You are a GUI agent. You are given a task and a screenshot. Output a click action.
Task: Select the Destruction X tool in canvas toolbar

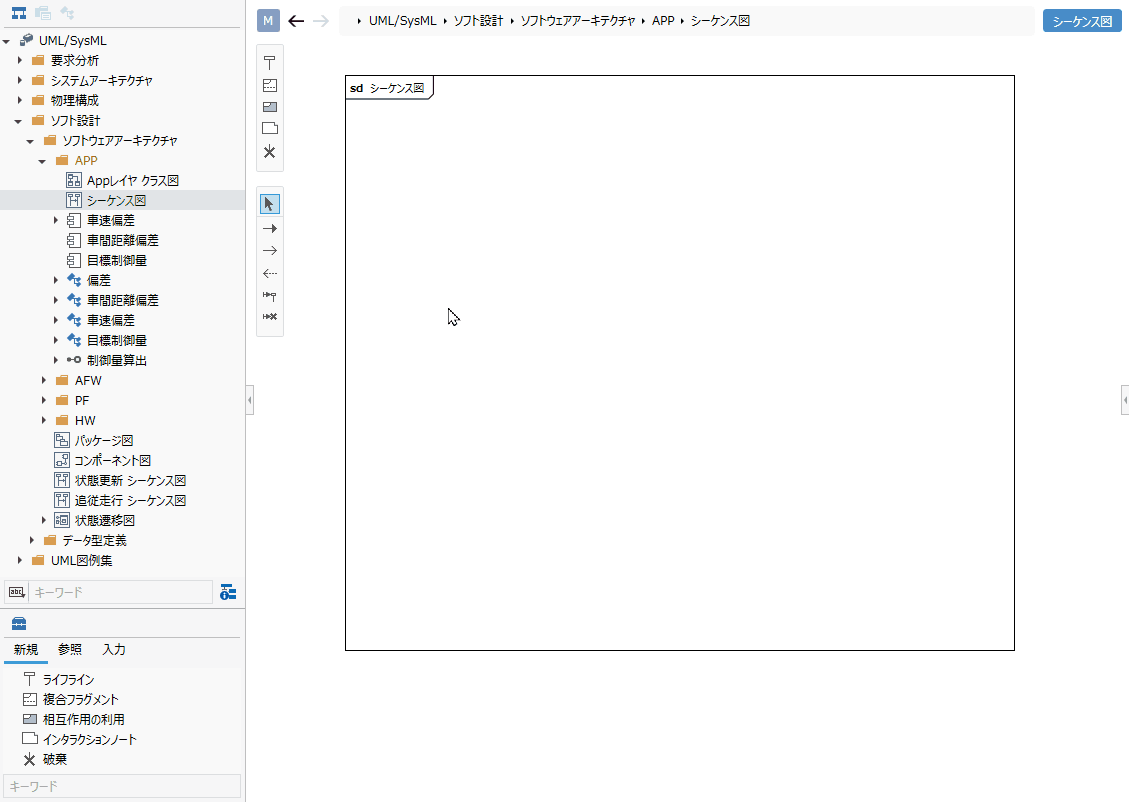pyautogui.click(x=269, y=151)
